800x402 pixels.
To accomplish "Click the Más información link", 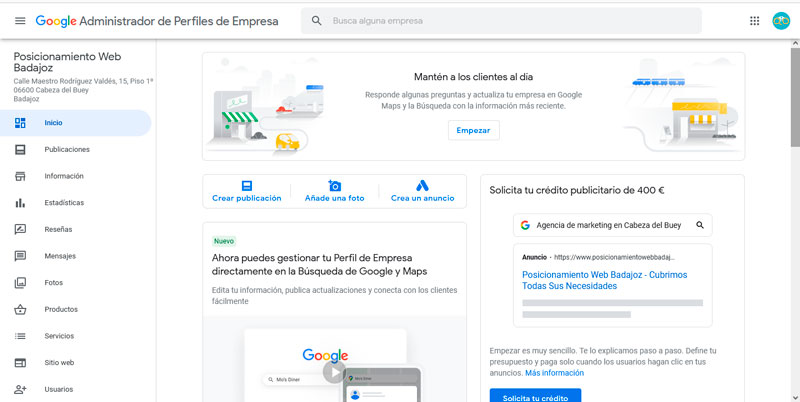I will point(555,373).
